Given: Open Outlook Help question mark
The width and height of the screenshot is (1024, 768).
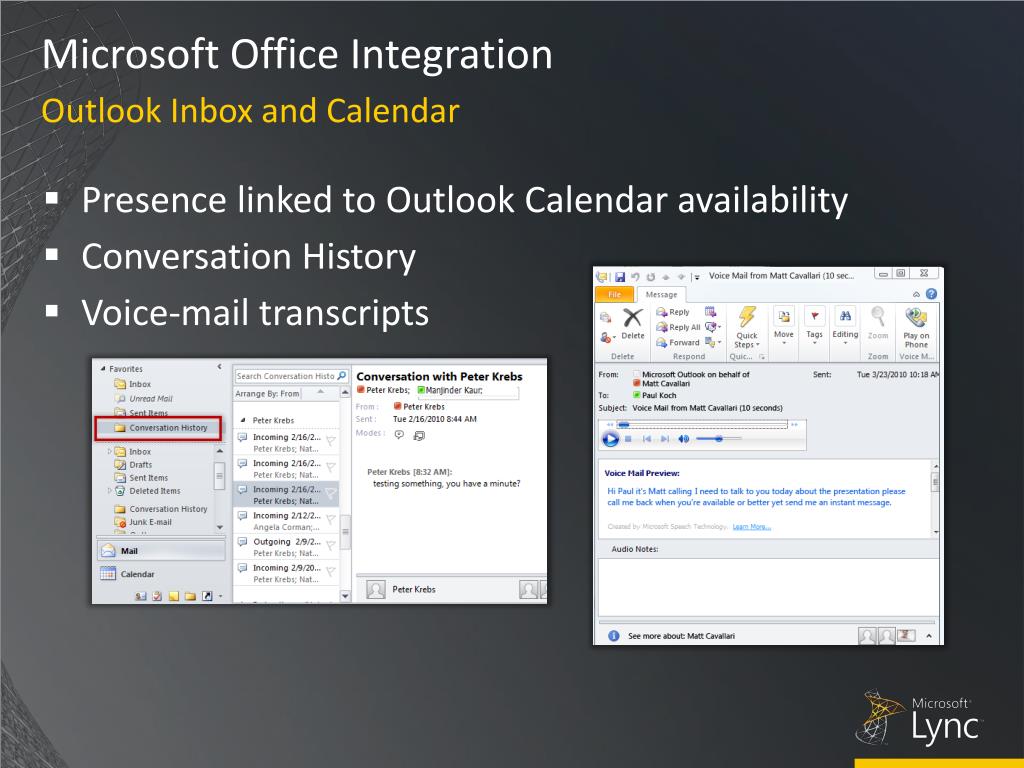Looking at the screenshot, I should tap(931, 294).
